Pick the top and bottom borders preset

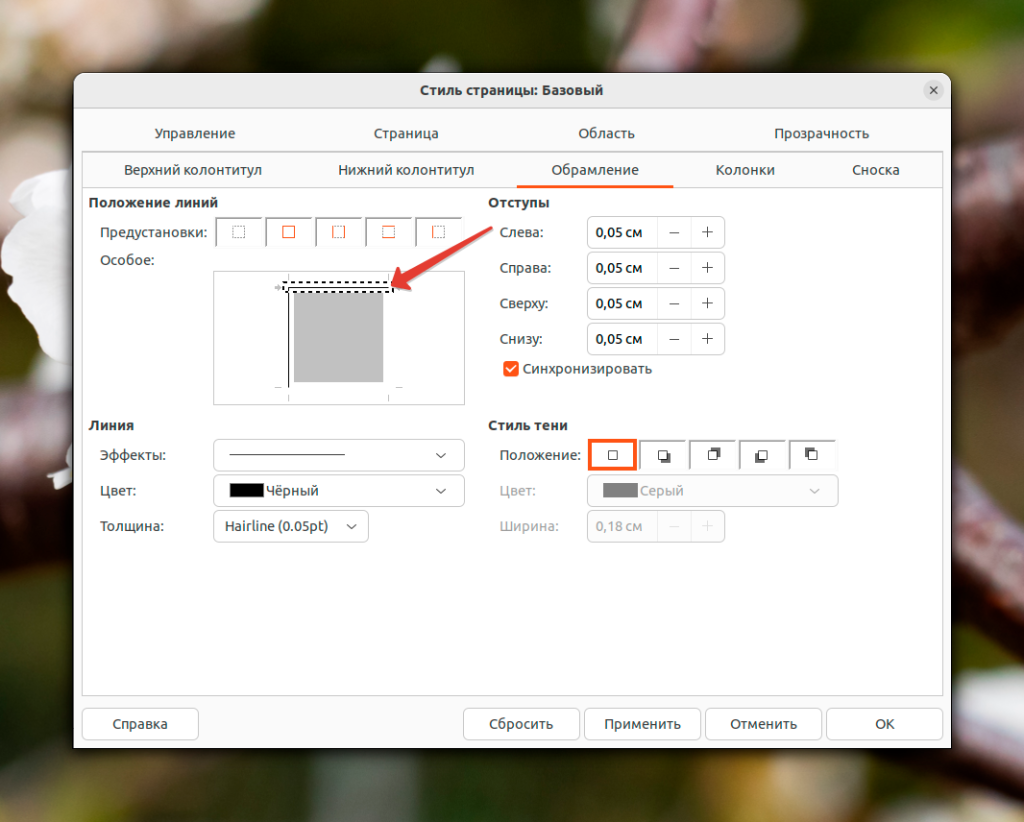tap(389, 232)
